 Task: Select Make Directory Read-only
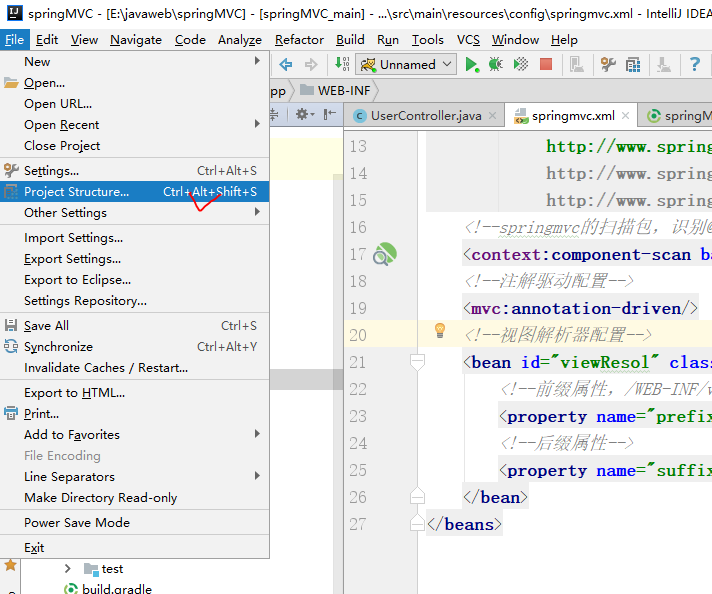[x=134, y=497]
